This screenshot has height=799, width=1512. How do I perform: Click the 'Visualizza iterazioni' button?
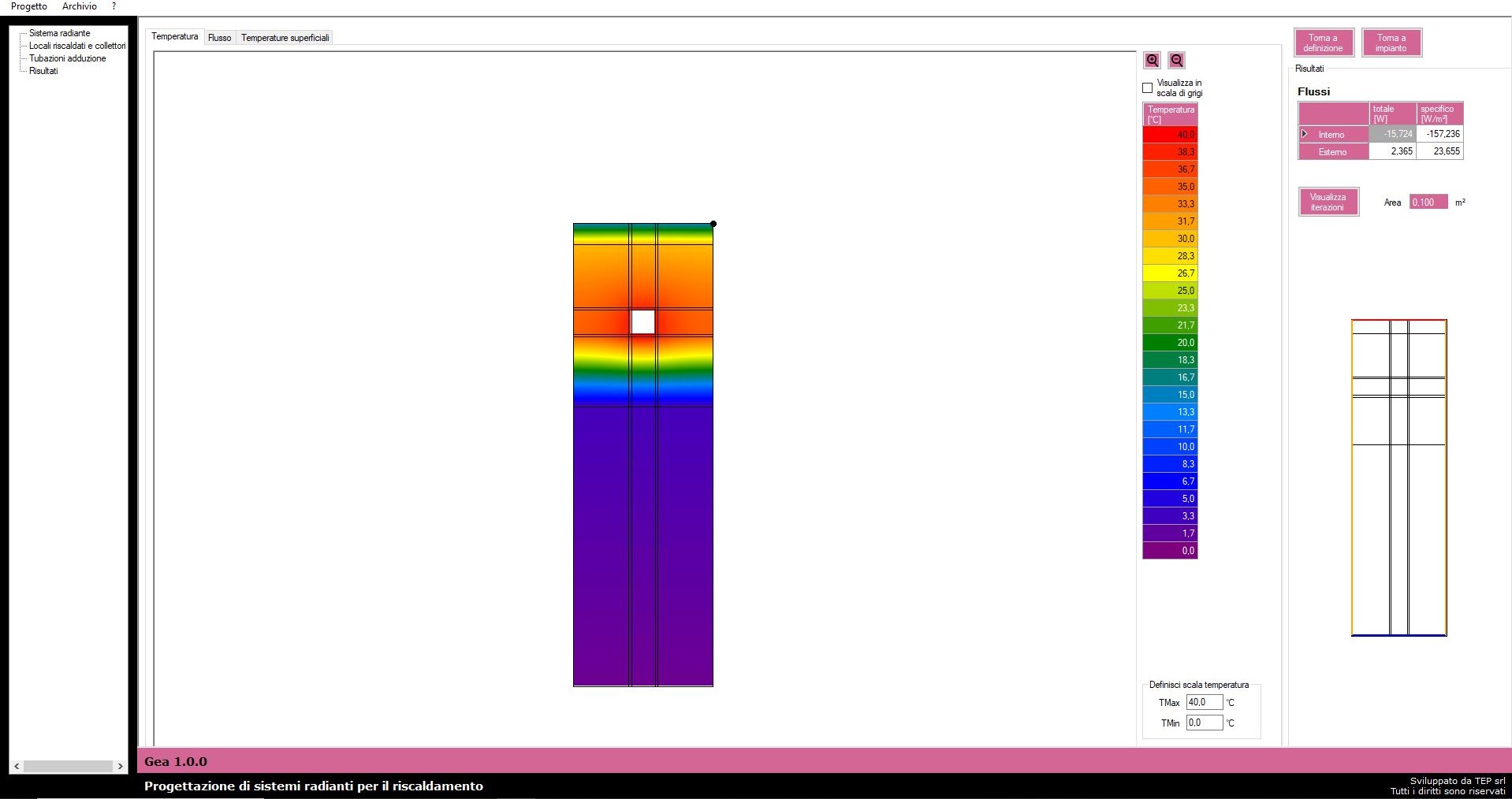(1328, 203)
